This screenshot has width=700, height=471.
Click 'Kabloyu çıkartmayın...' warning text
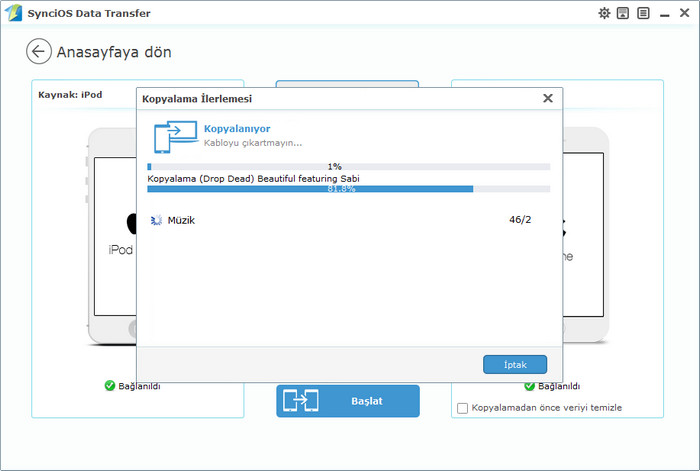pyautogui.click(x=253, y=143)
